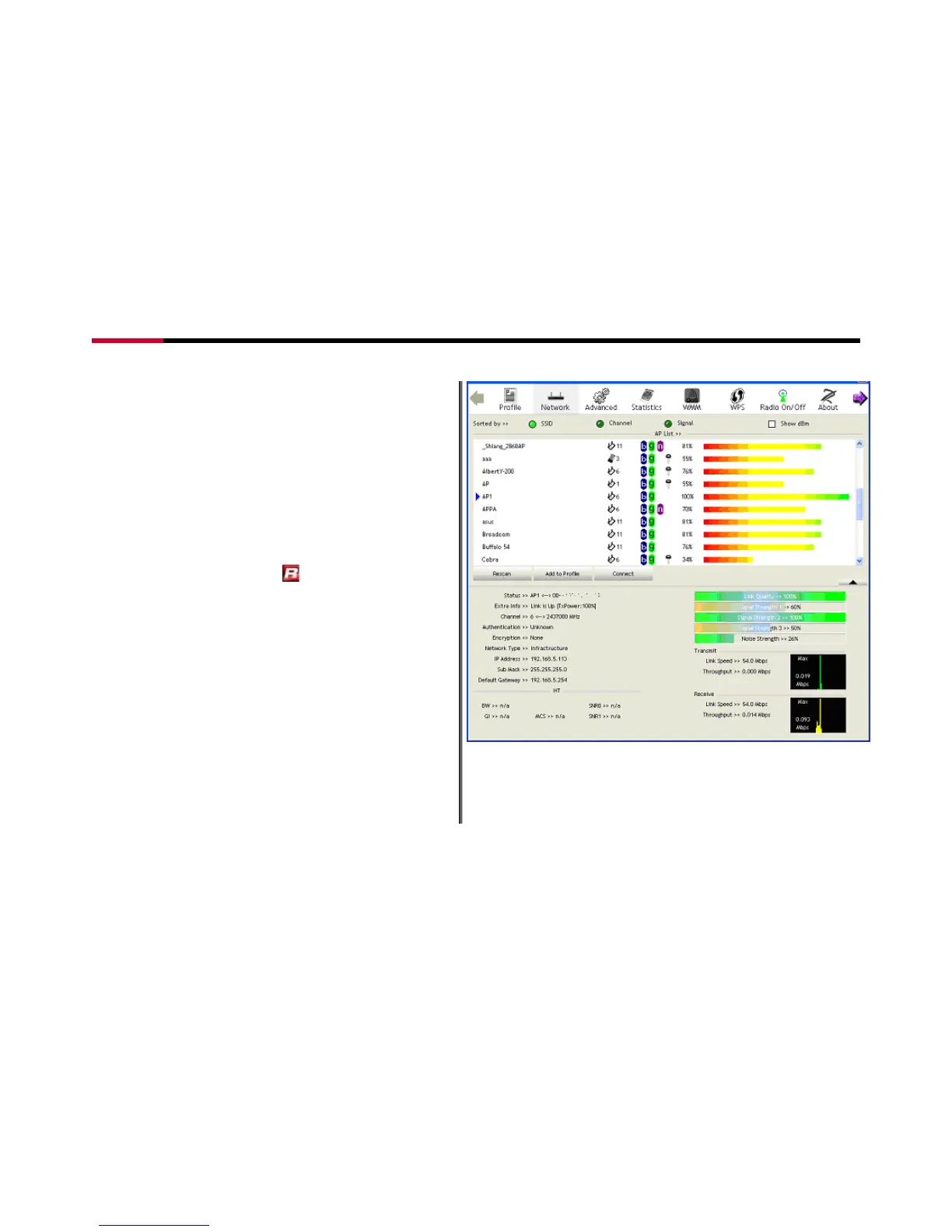This screenshot has height=1232, width=952.
Task: Click the red R tray icon
Action: tap(291, 573)
